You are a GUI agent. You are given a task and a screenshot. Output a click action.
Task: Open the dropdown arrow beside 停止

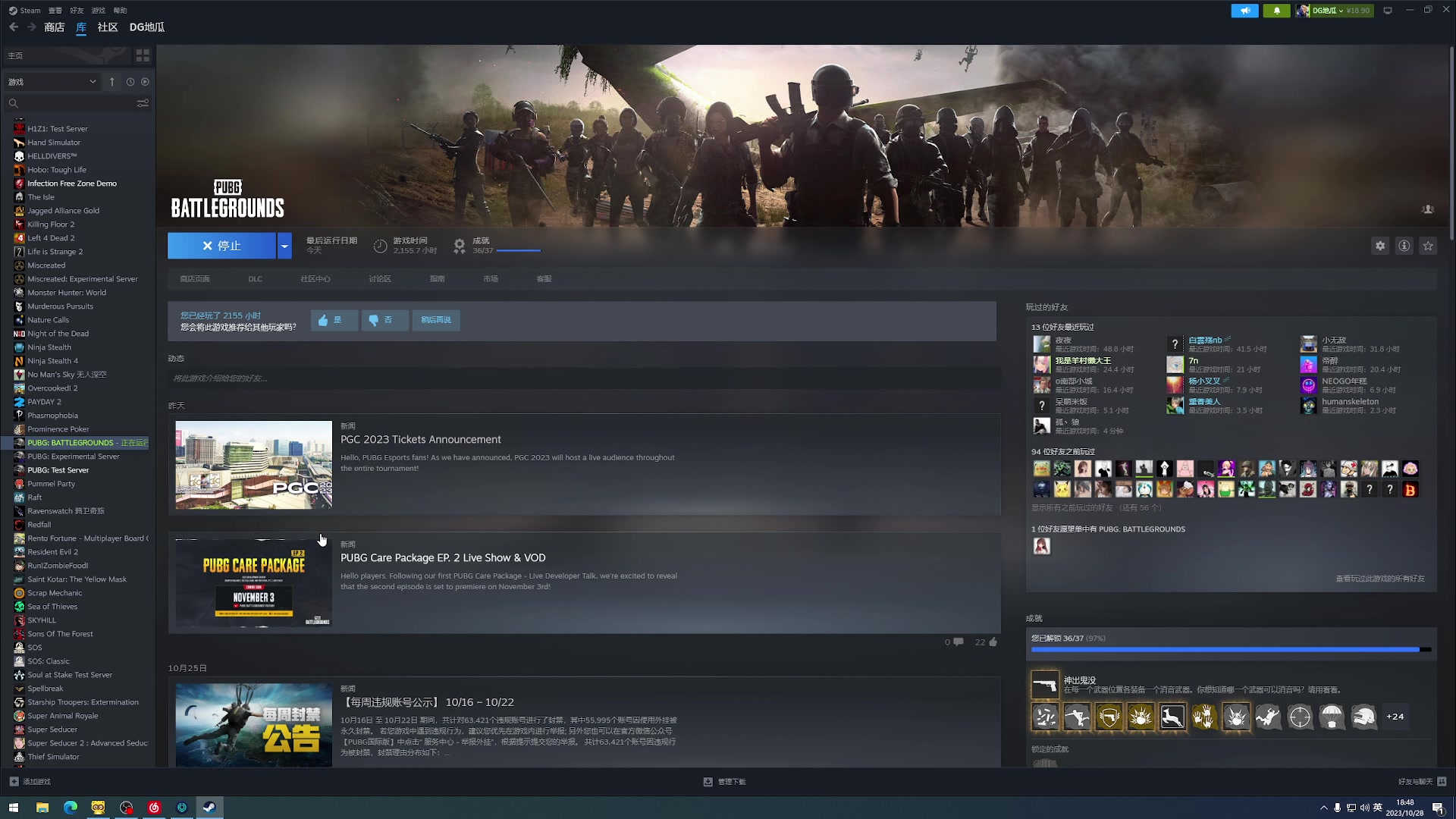pyautogui.click(x=284, y=246)
